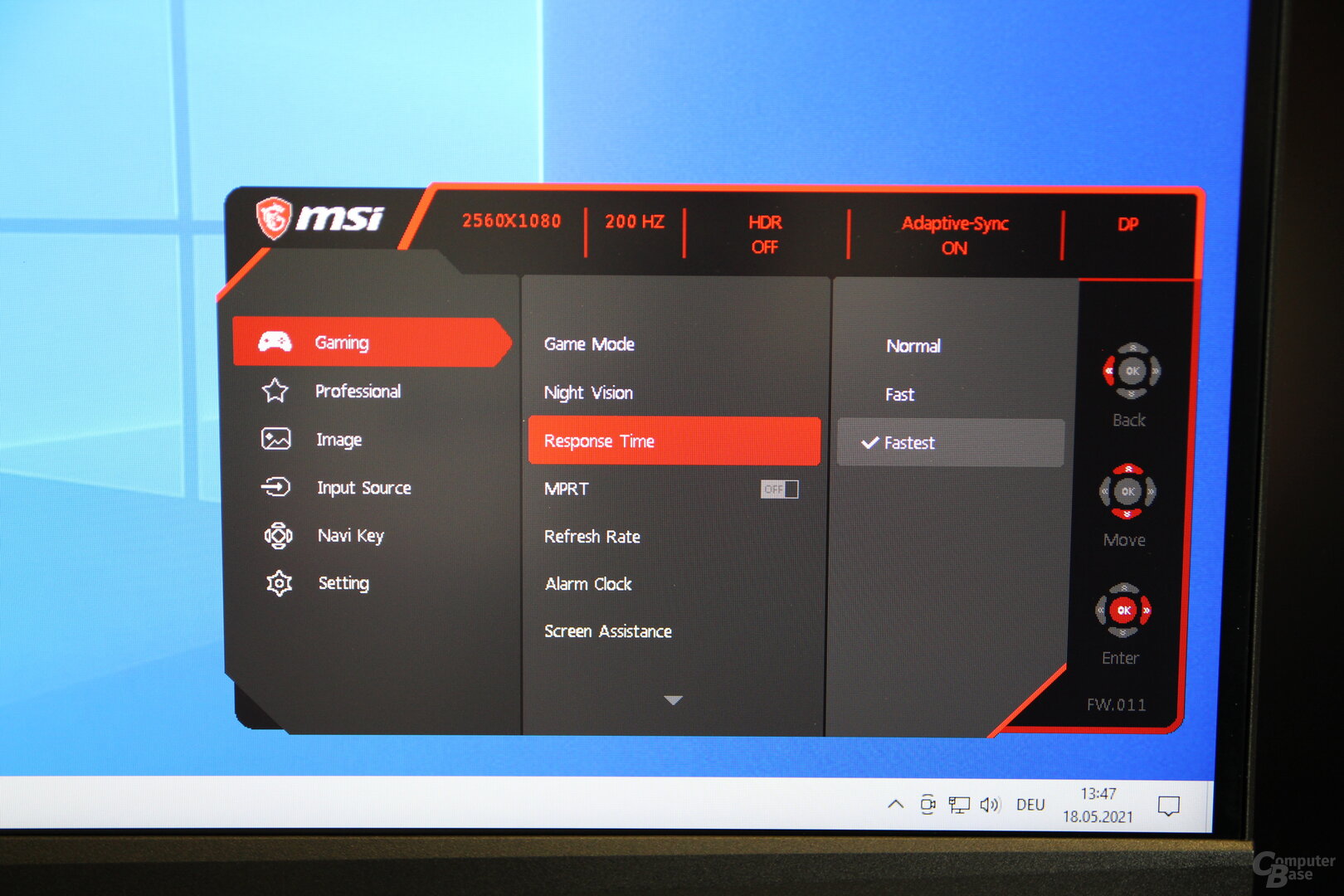This screenshot has height=896, width=1344.
Task: Open the taskbar volume speaker icon
Action: coord(990,805)
